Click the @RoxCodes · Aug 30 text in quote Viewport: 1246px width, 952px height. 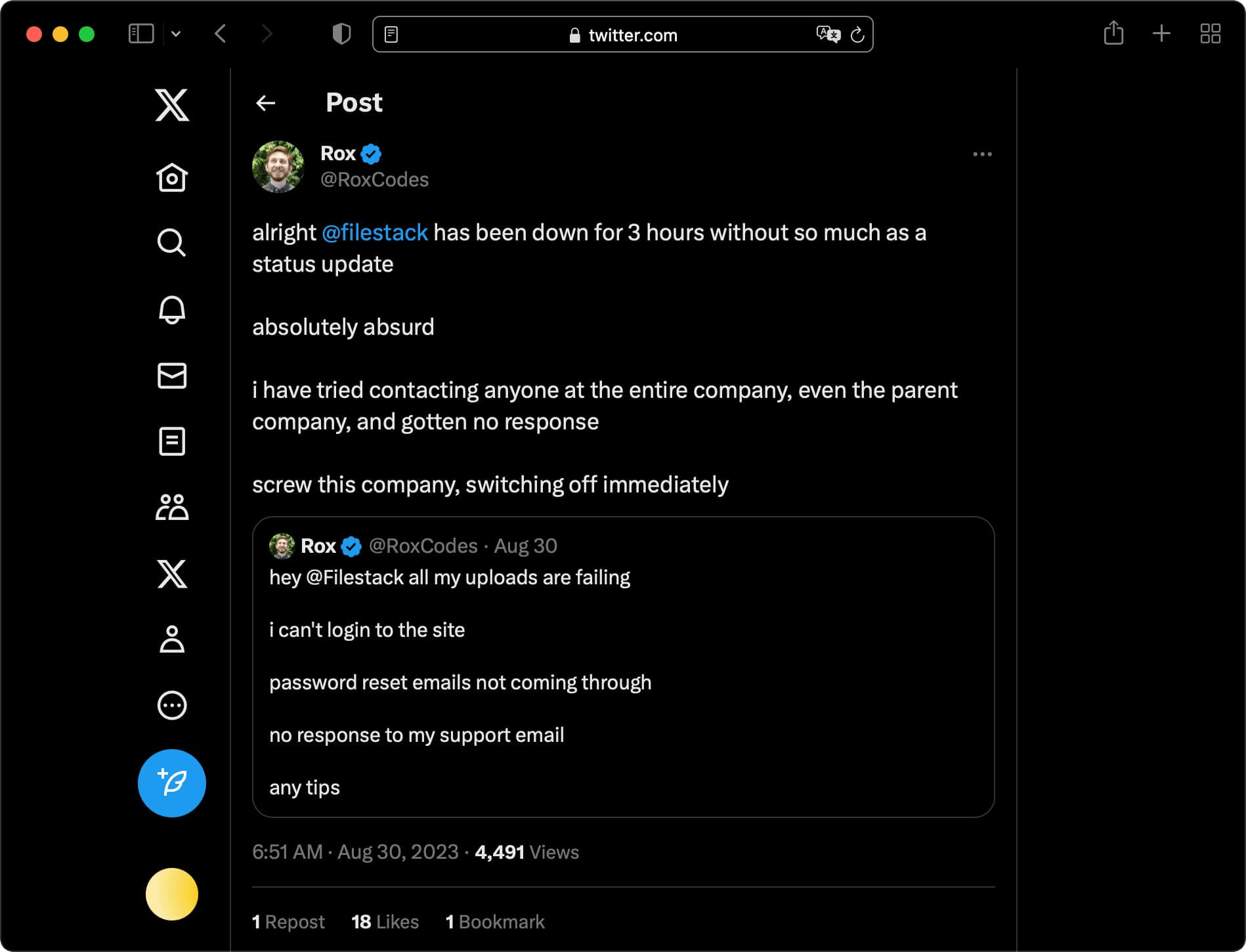click(463, 546)
